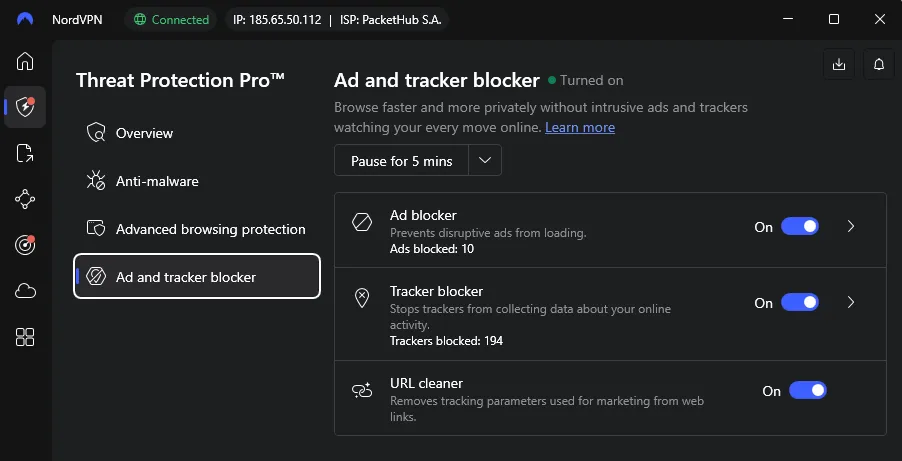The height and width of the screenshot is (461, 902).
Task: Open the Meshnet nodes sidebar icon
Action: pyautogui.click(x=25, y=199)
